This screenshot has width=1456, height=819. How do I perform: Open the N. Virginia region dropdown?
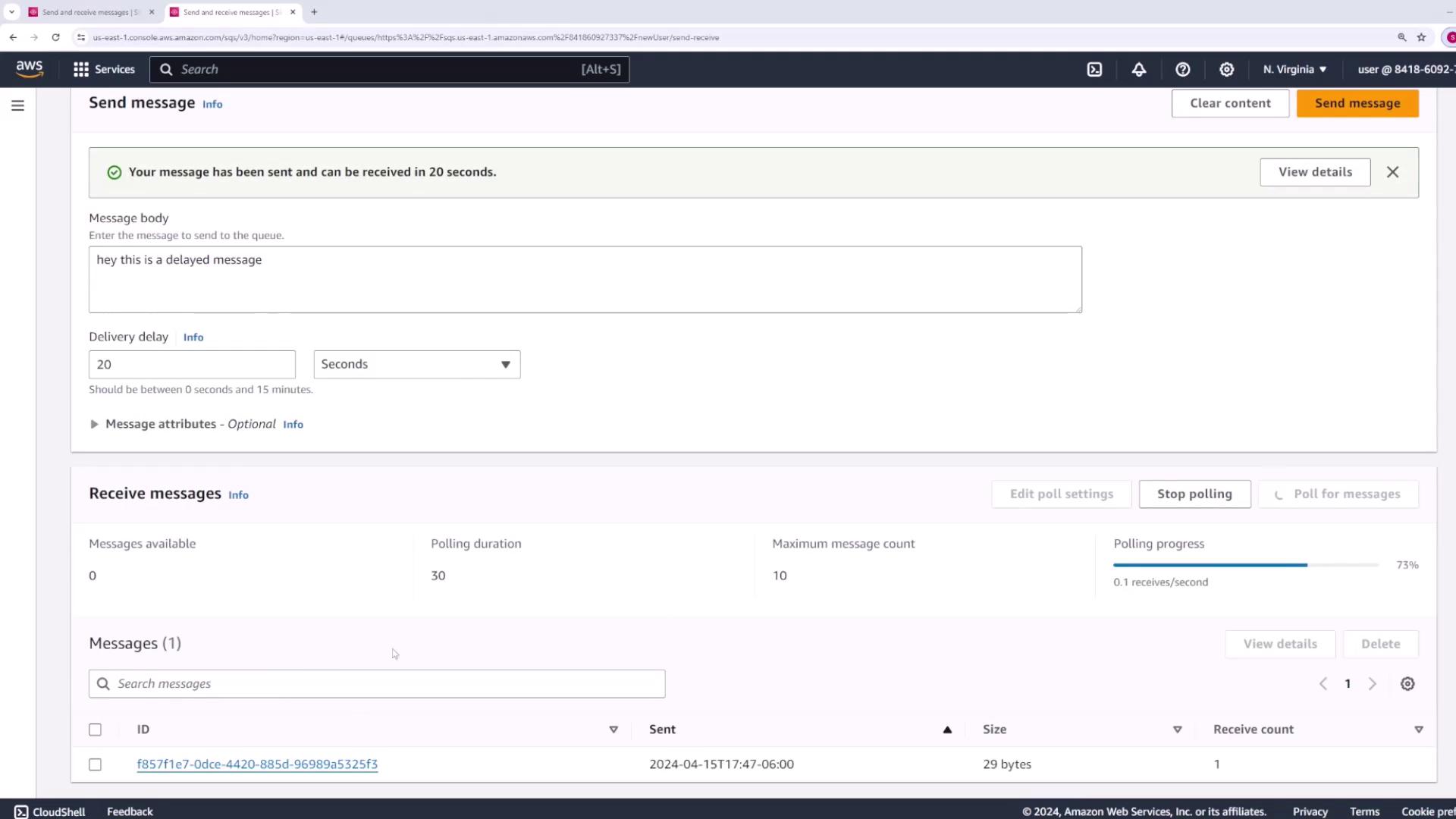click(1294, 69)
